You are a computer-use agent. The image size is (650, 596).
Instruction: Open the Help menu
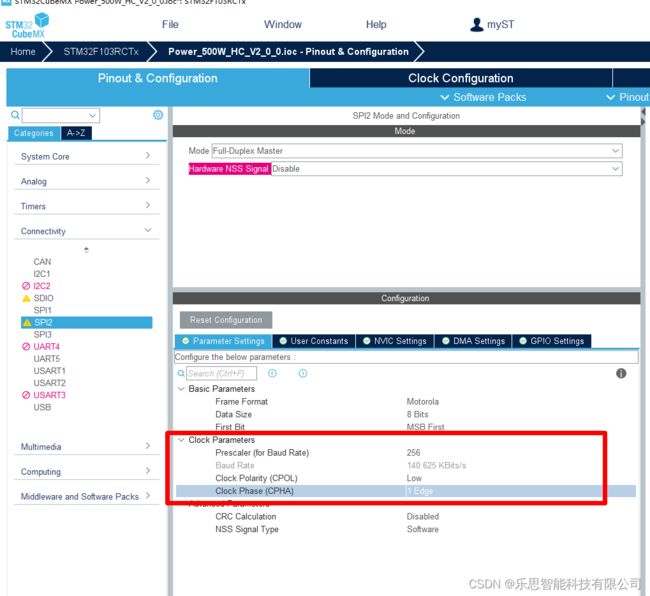[376, 24]
